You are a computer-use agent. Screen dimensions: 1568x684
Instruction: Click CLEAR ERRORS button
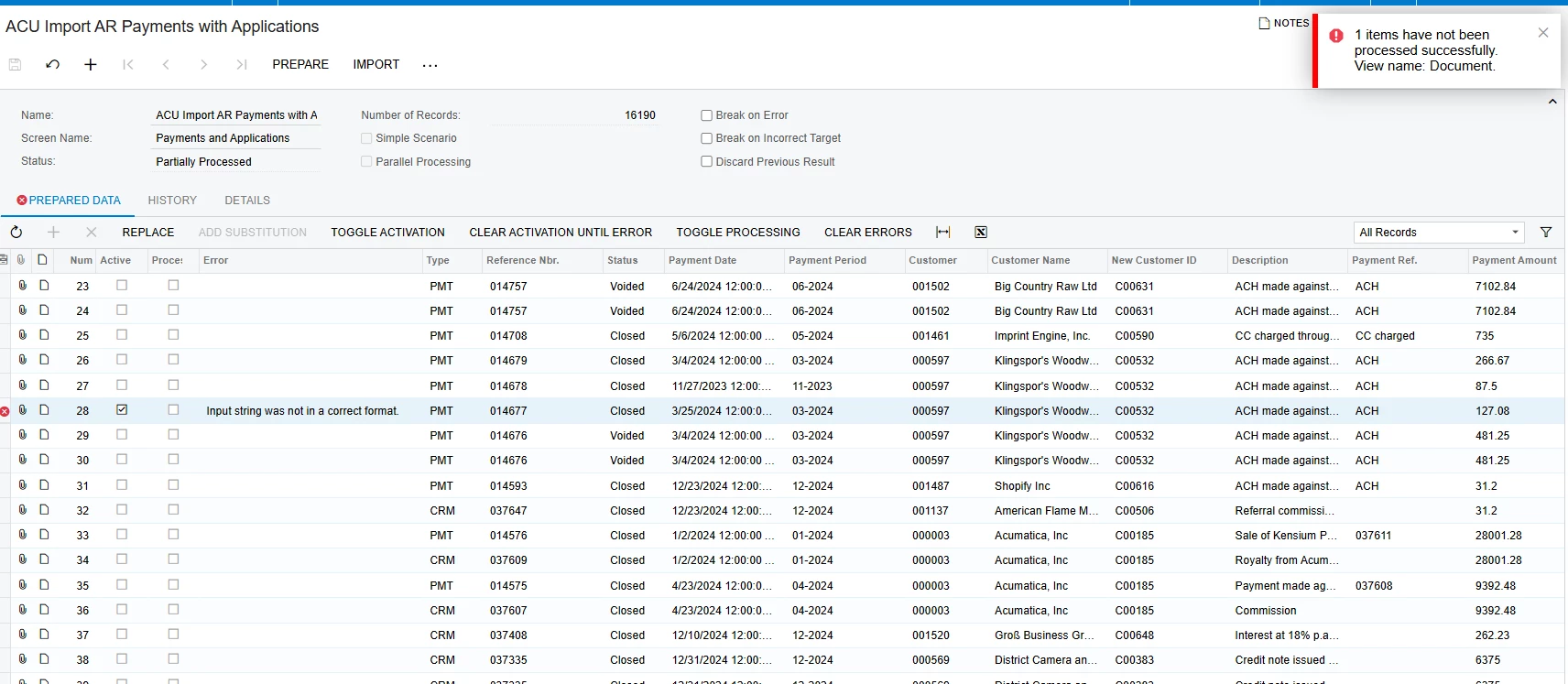pyautogui.click(x=868, y=233)
